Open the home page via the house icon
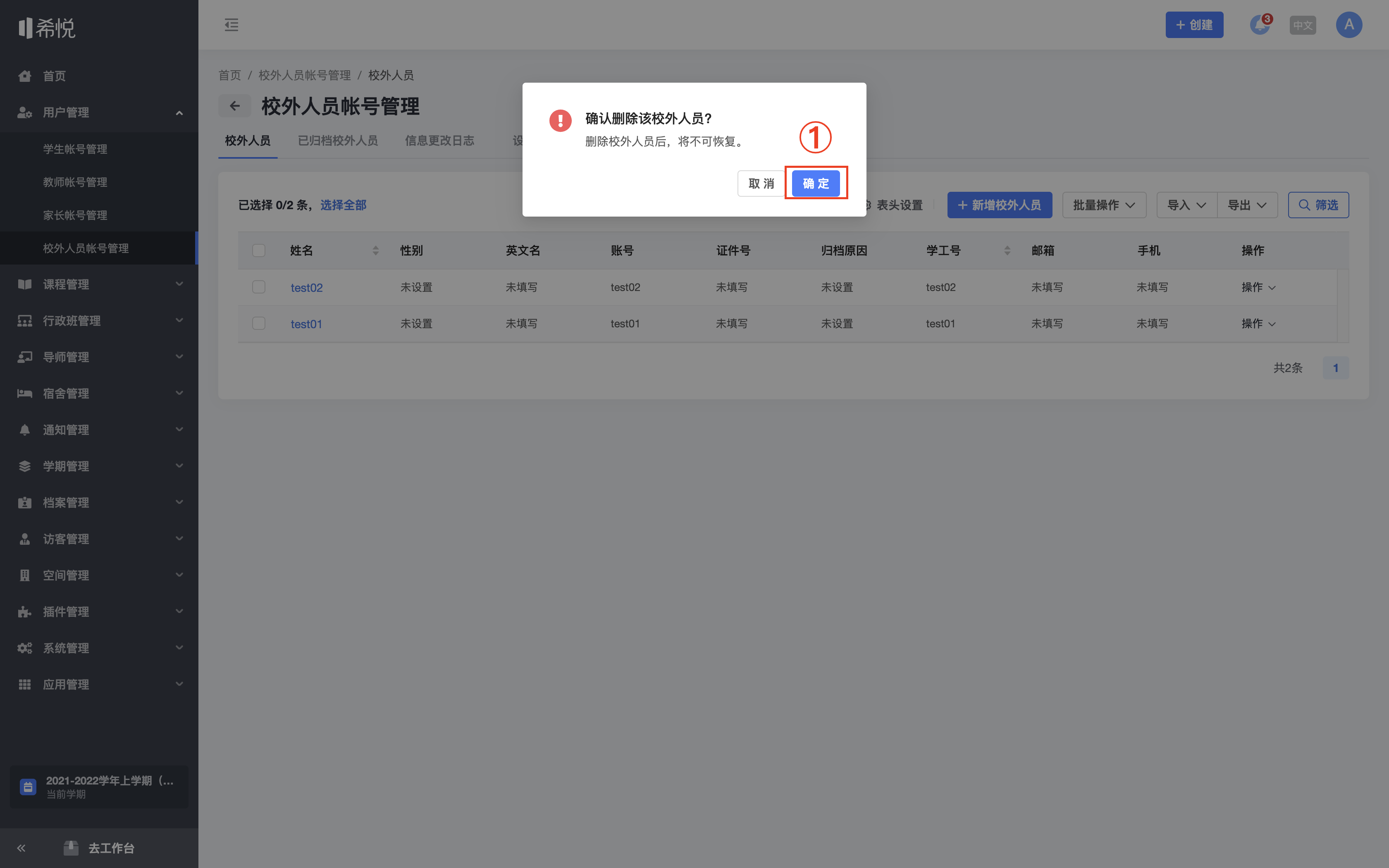The image size is (1389, 868). 25,76
